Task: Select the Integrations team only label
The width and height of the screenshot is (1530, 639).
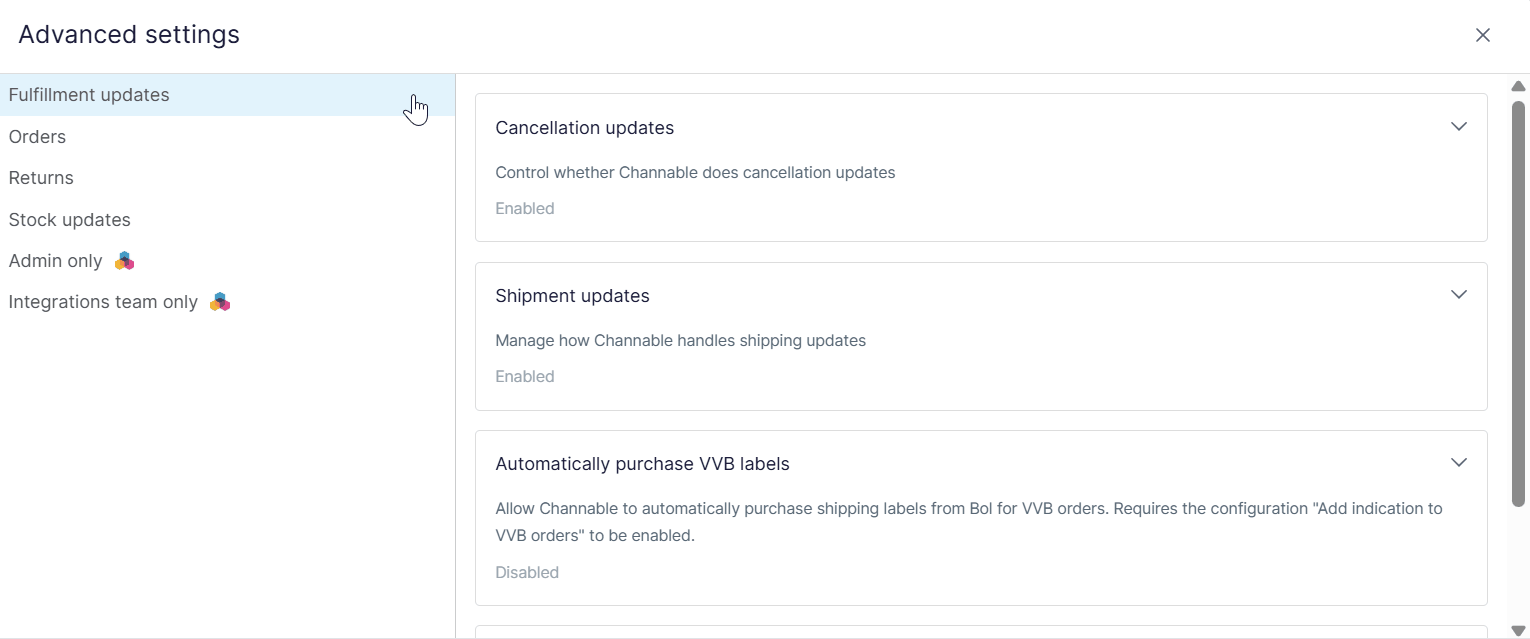Action: click(x=103, y=302)
